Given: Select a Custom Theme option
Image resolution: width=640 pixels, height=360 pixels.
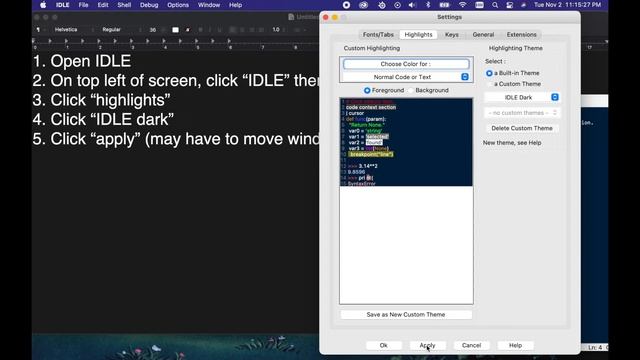Looking at the screenshot, I should (x=513, y=84).
